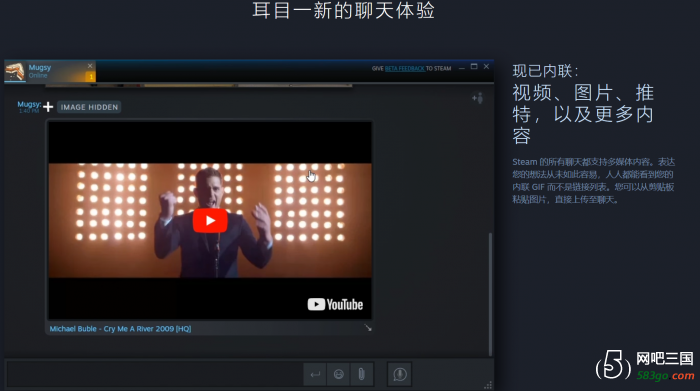Collapse the embedded video with corner arrow
700x391 pixels.
pyautogui.click(x=368, y=328)
